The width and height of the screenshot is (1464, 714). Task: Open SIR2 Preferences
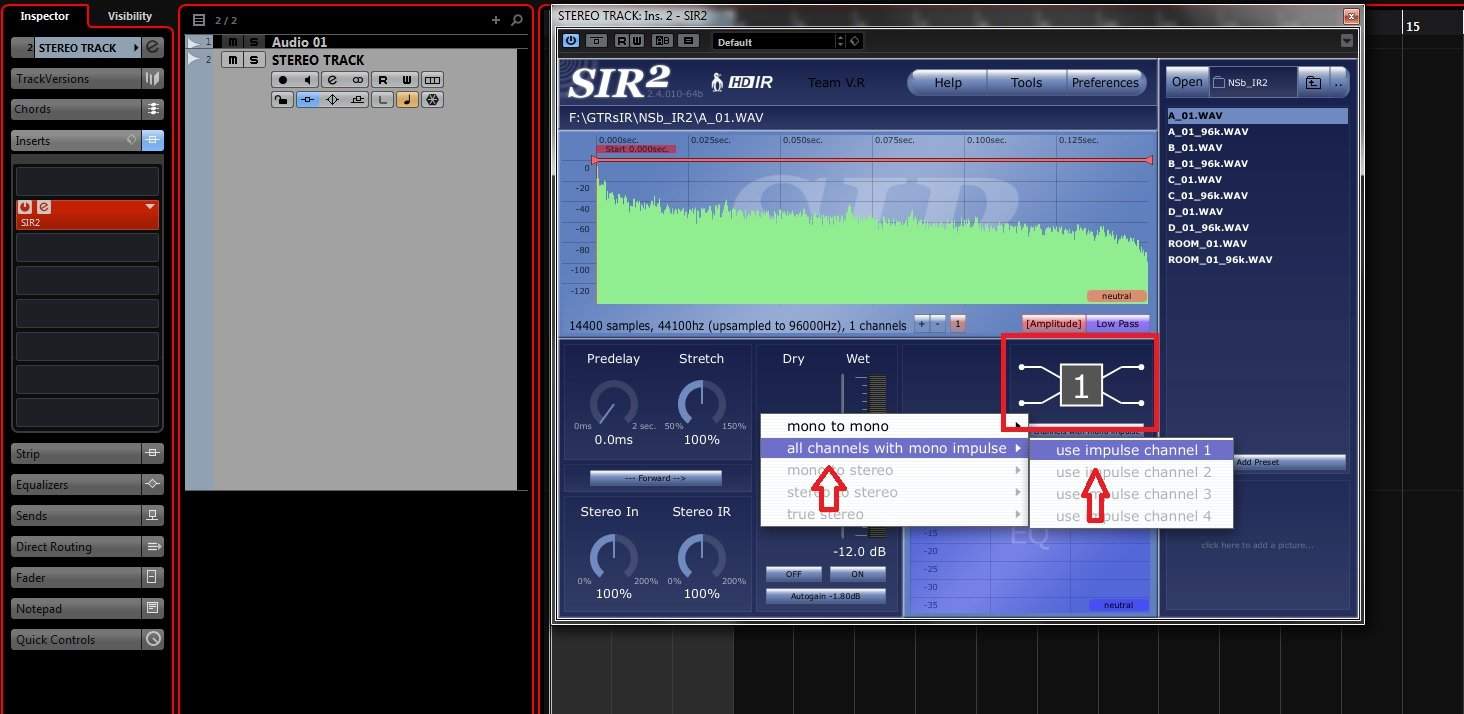click(1105, 83)
